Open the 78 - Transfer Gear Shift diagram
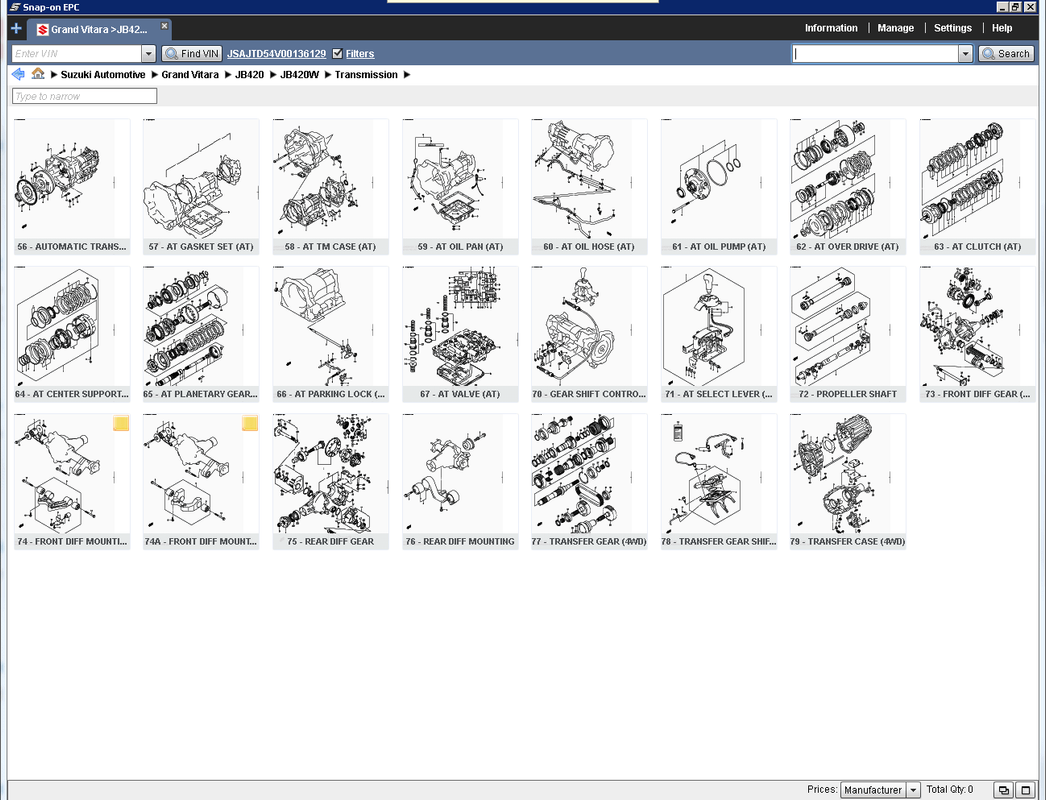The height and width of the screenshot is (800, 1046). (x=718, y=482)
